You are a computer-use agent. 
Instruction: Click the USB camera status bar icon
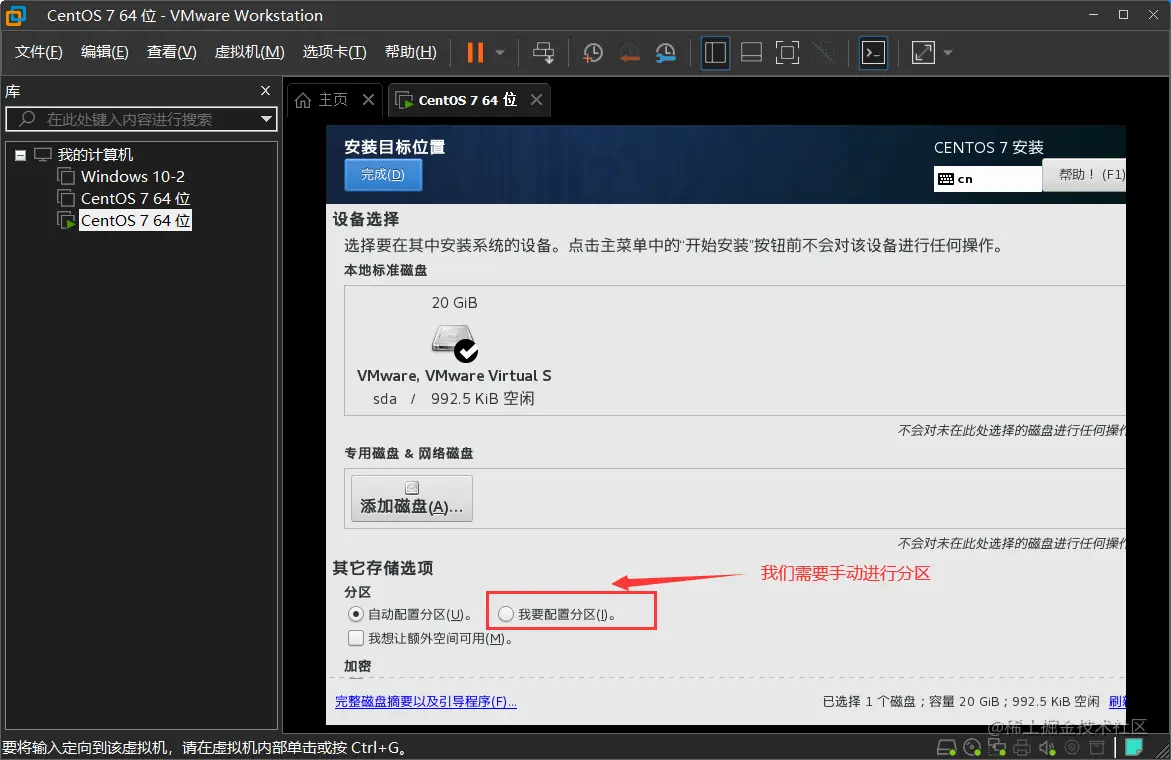[1072, 747]
